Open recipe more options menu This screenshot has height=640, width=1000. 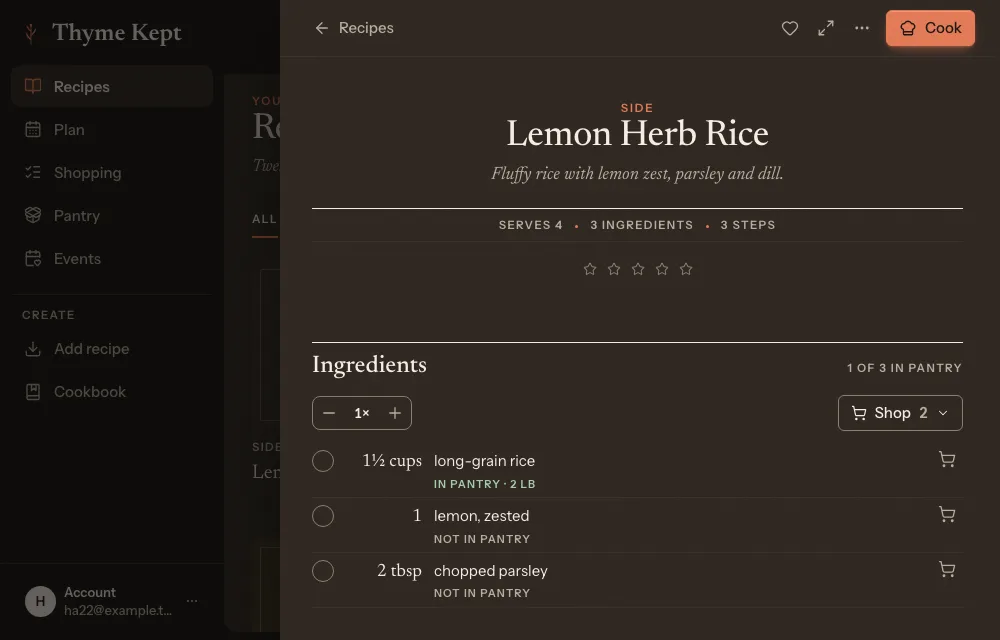pyautogui.click(x=862, y=28)
